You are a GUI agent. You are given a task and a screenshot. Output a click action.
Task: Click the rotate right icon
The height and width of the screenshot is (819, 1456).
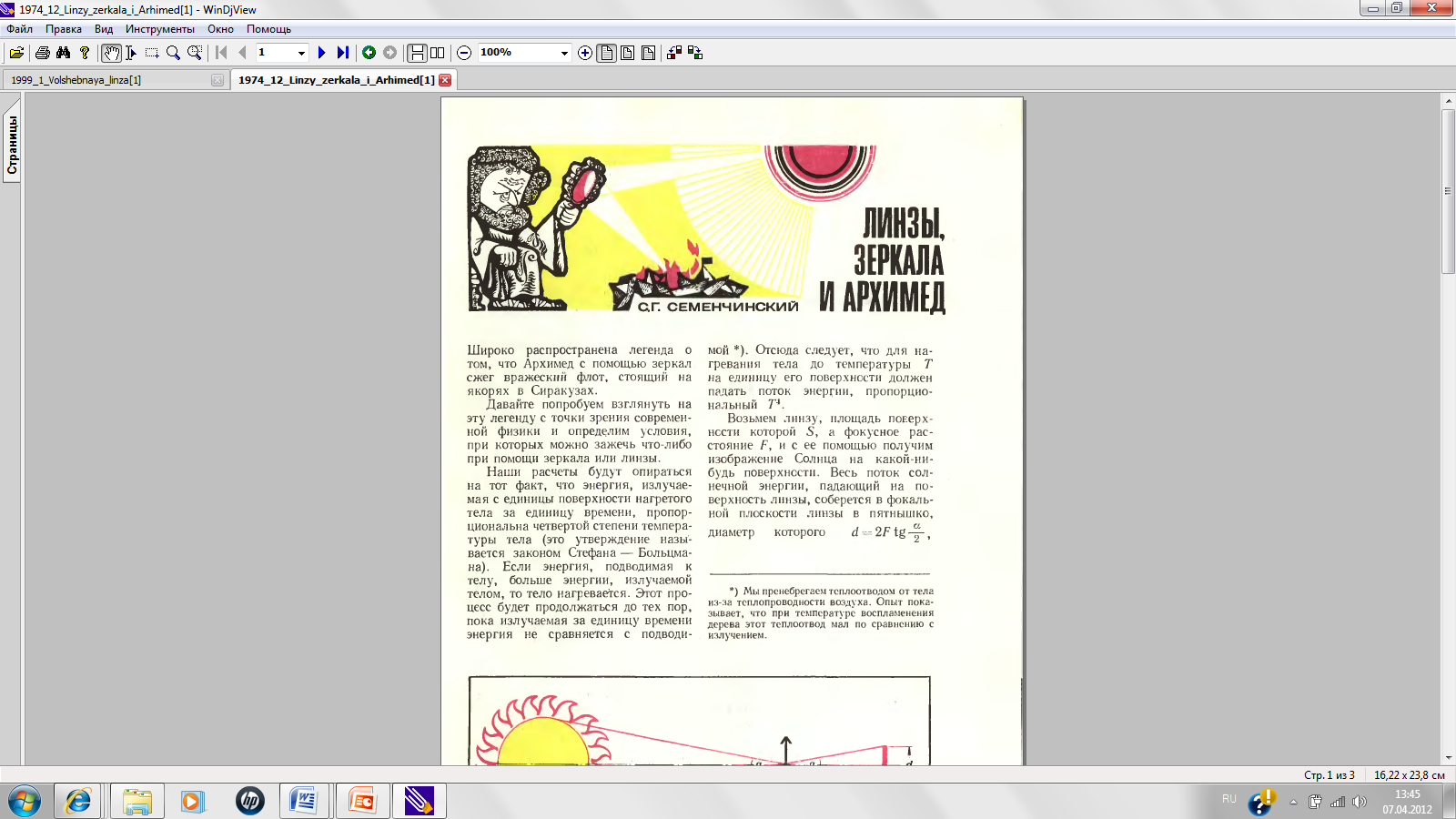[695, 53]
